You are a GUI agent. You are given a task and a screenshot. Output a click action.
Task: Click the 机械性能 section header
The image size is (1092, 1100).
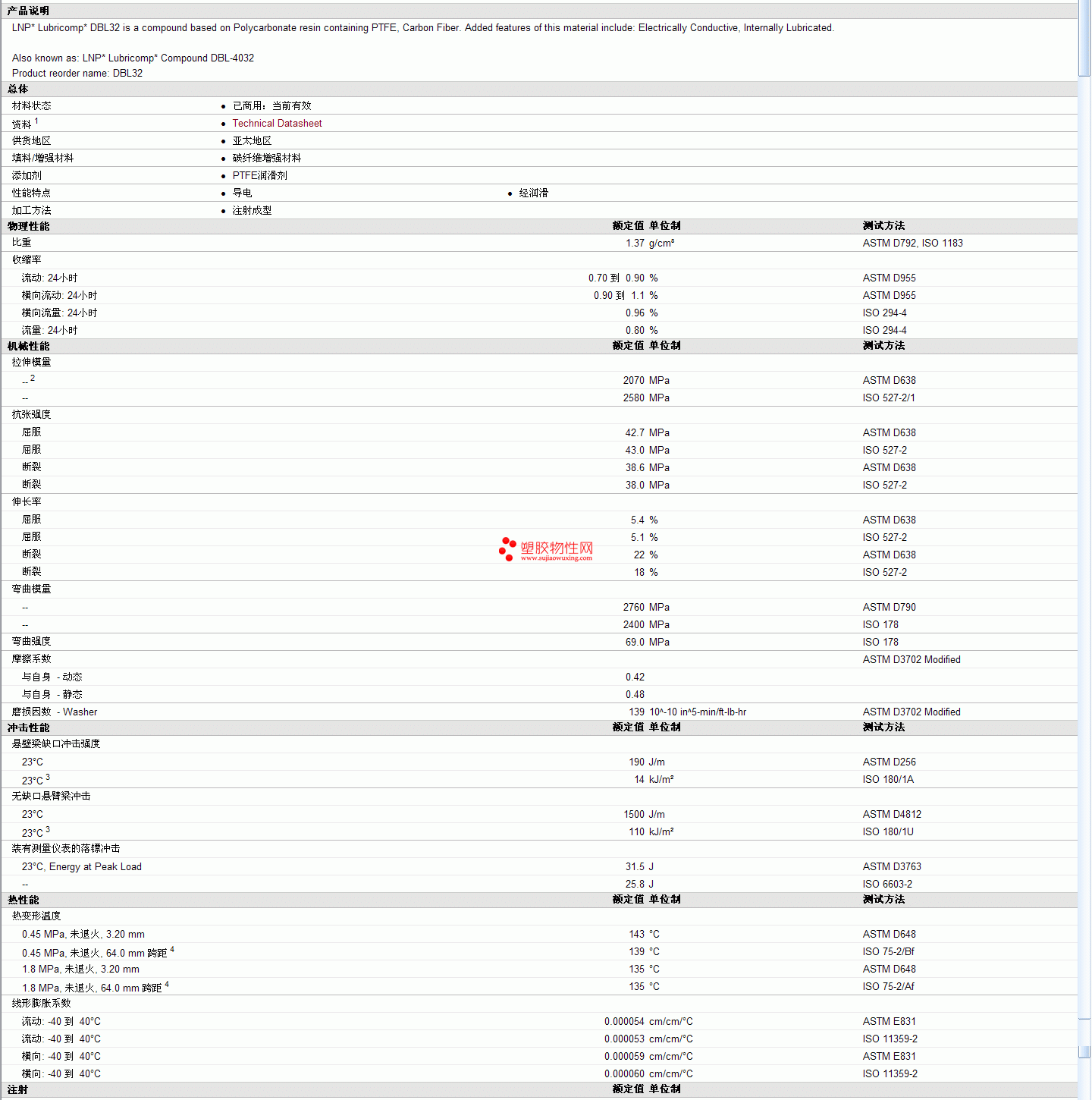[28, 346]
